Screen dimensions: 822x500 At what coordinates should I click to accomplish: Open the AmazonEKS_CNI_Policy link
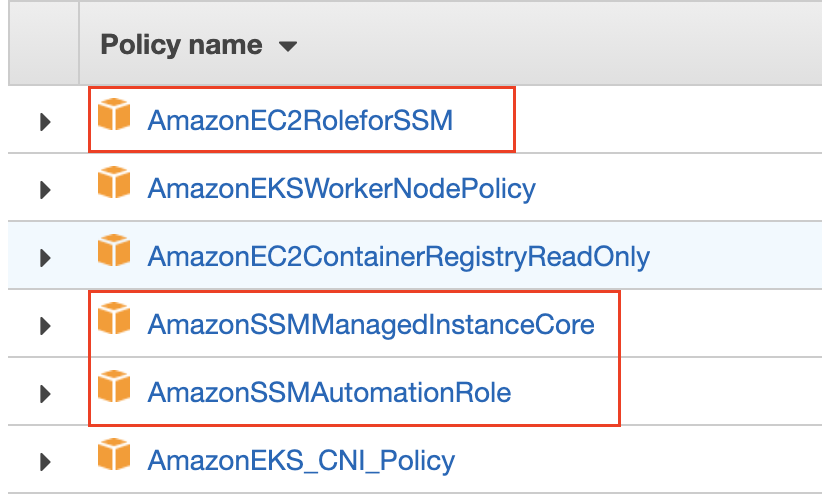click(301, 461)
